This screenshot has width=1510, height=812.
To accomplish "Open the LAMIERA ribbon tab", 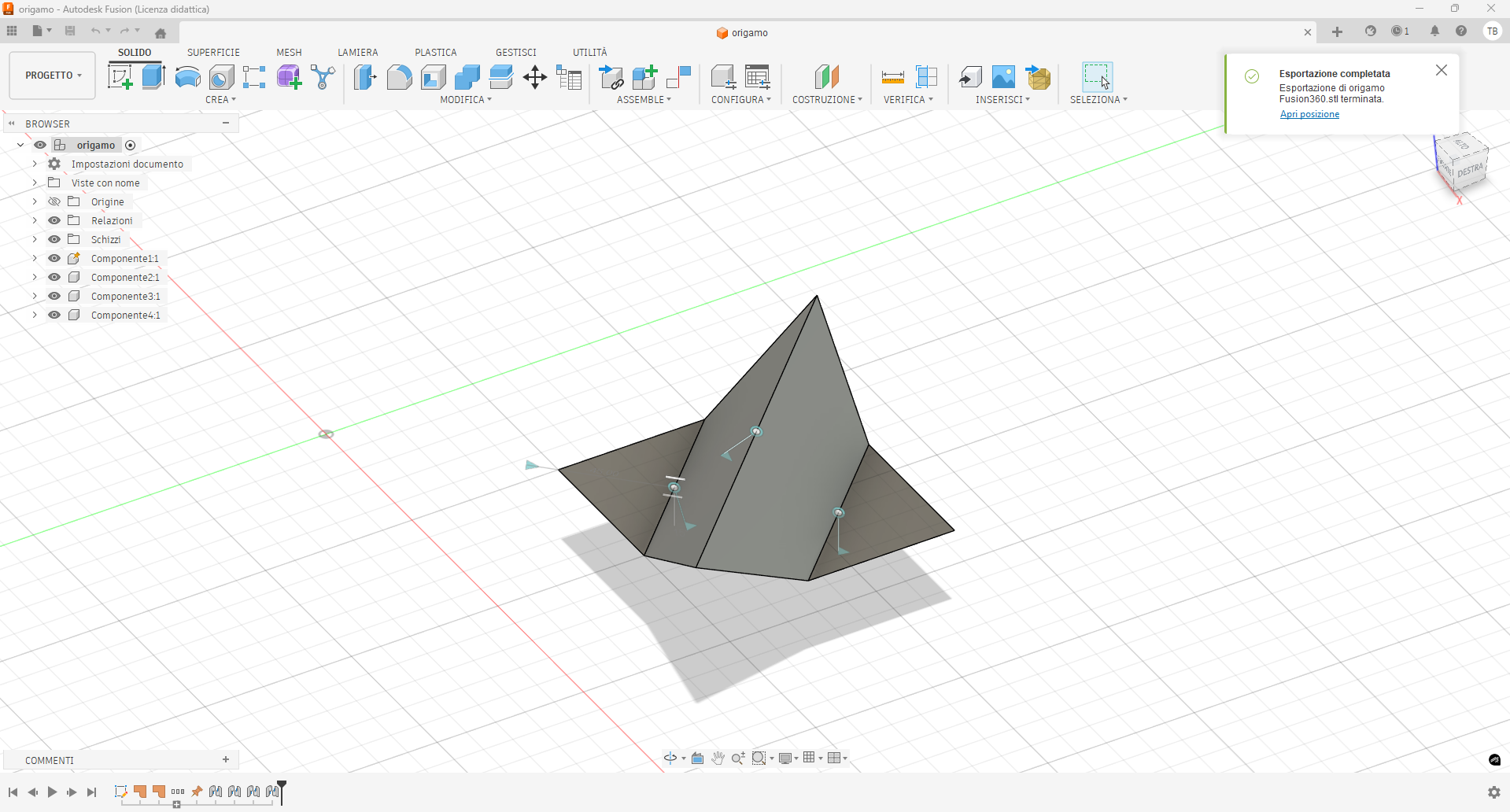I will pos(358,52).
